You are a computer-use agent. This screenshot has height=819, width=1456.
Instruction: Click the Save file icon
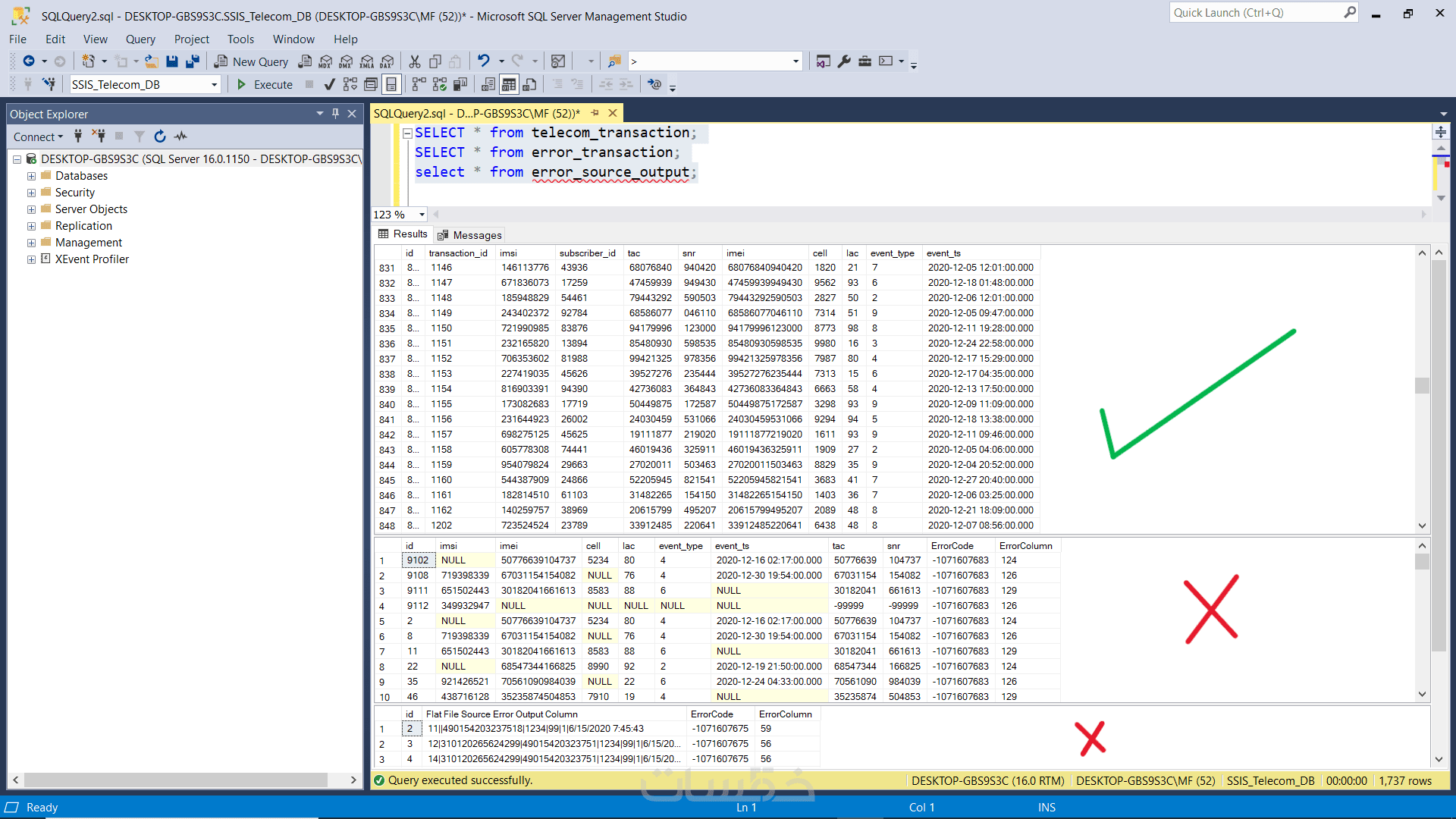(x=172, y=61)
